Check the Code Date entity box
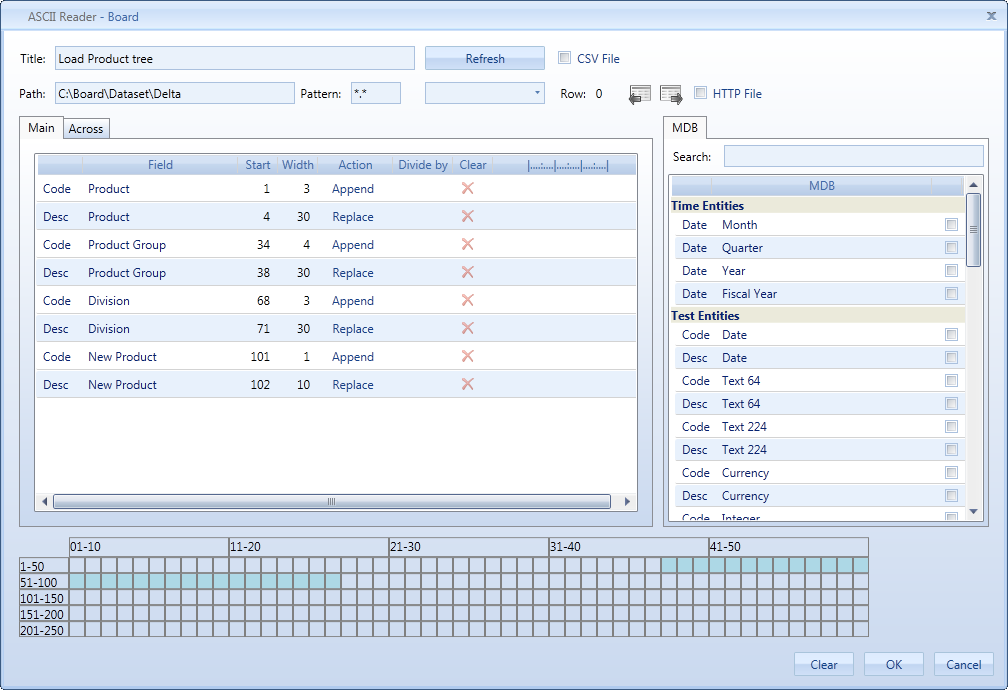Viewport: 1008px width, 690px height. 951,334
